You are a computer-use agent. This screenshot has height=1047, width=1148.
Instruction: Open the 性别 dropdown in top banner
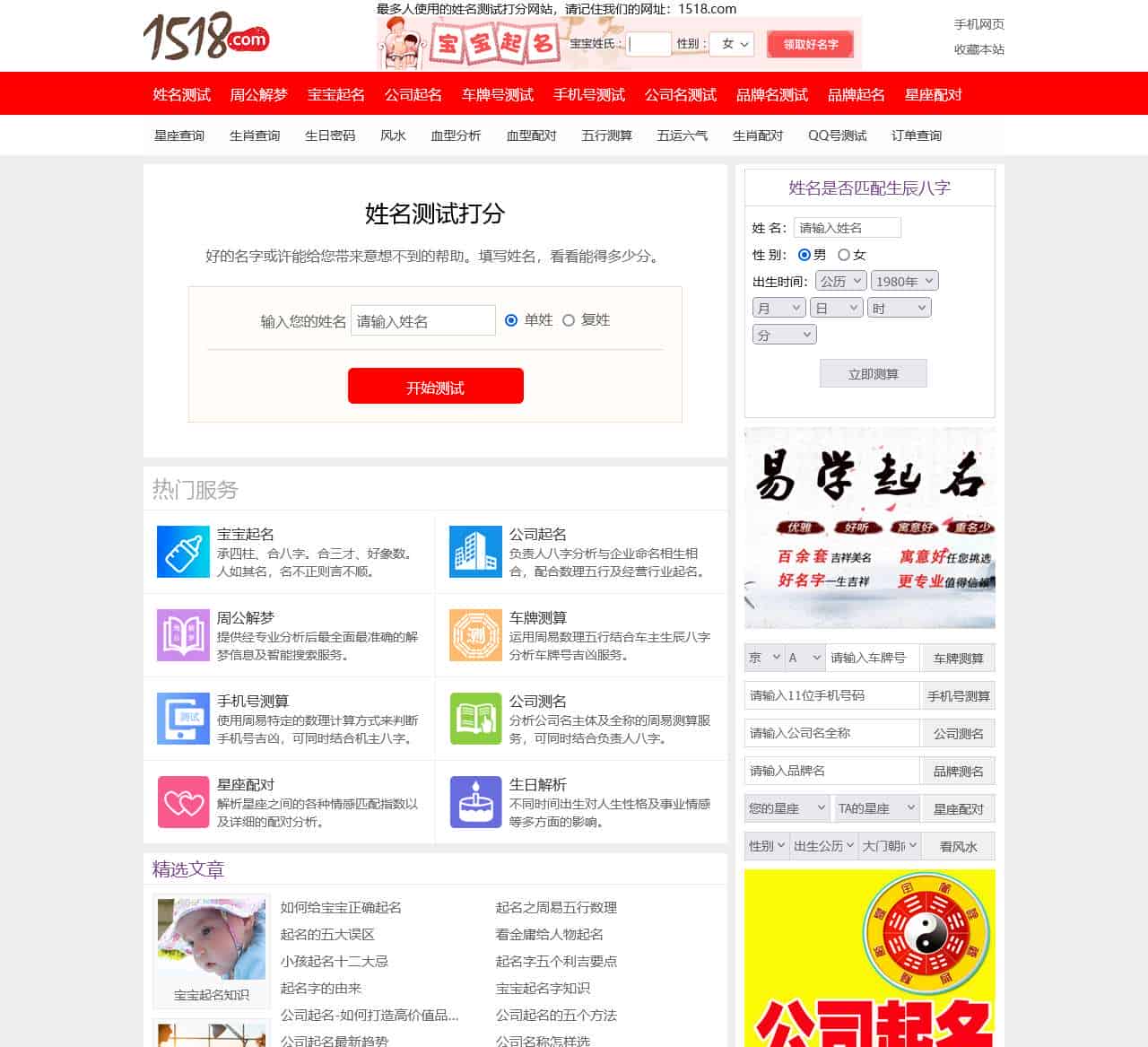(x=733, y=44)
